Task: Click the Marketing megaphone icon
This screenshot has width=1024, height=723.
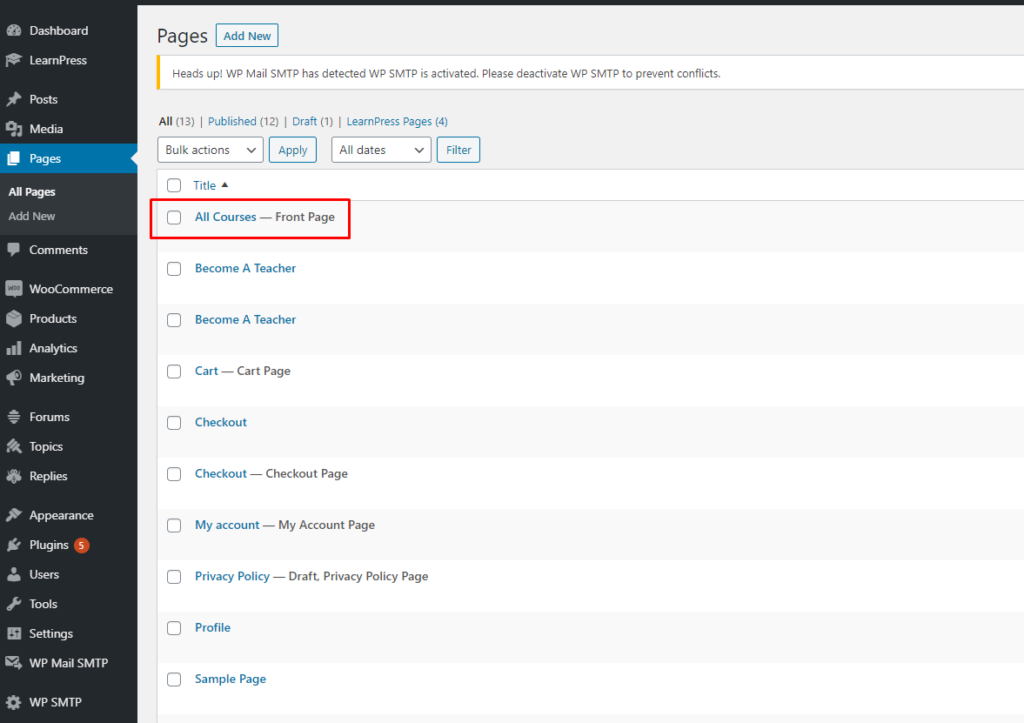Action: (14, 378)
